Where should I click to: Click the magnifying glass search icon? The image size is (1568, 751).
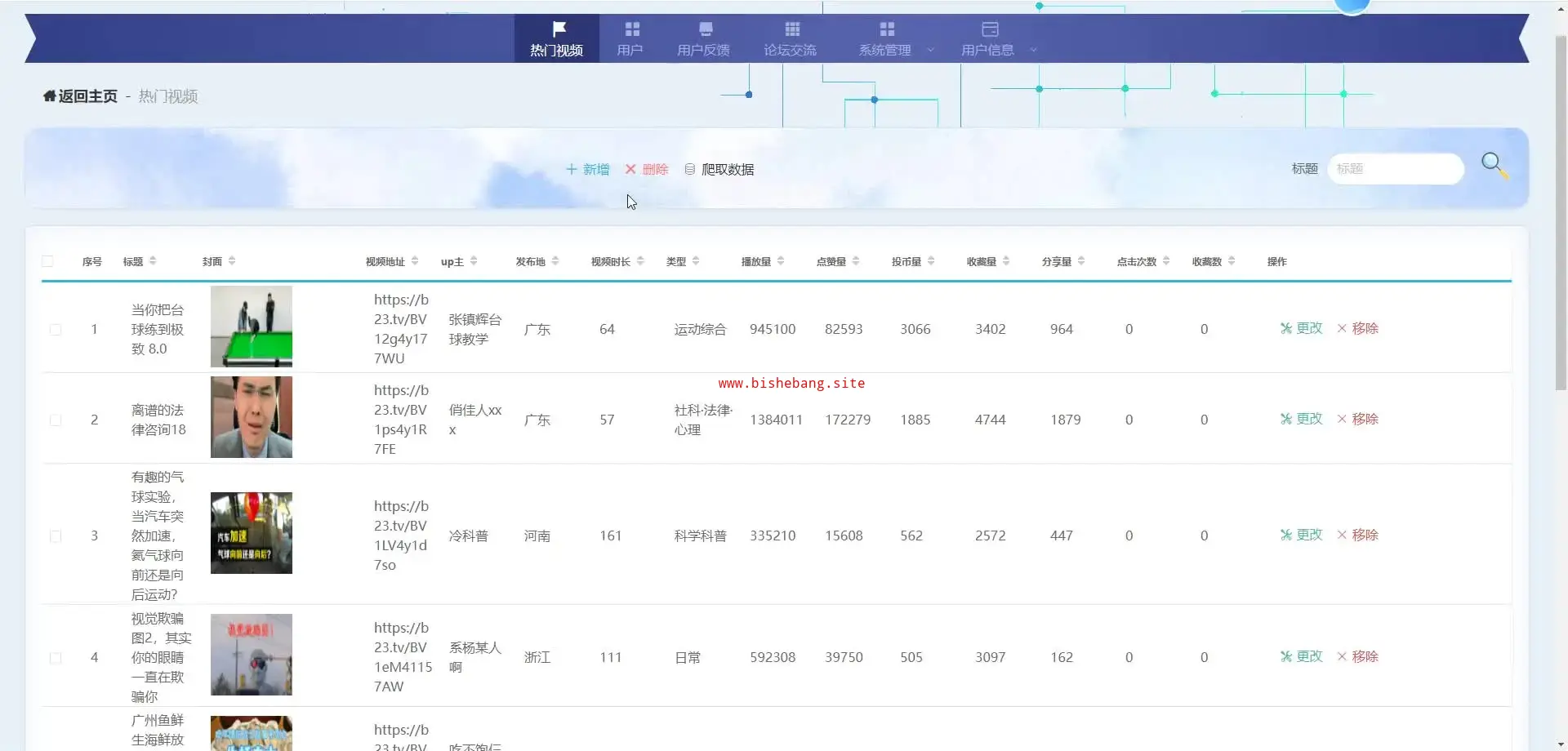click(1494, 165)
